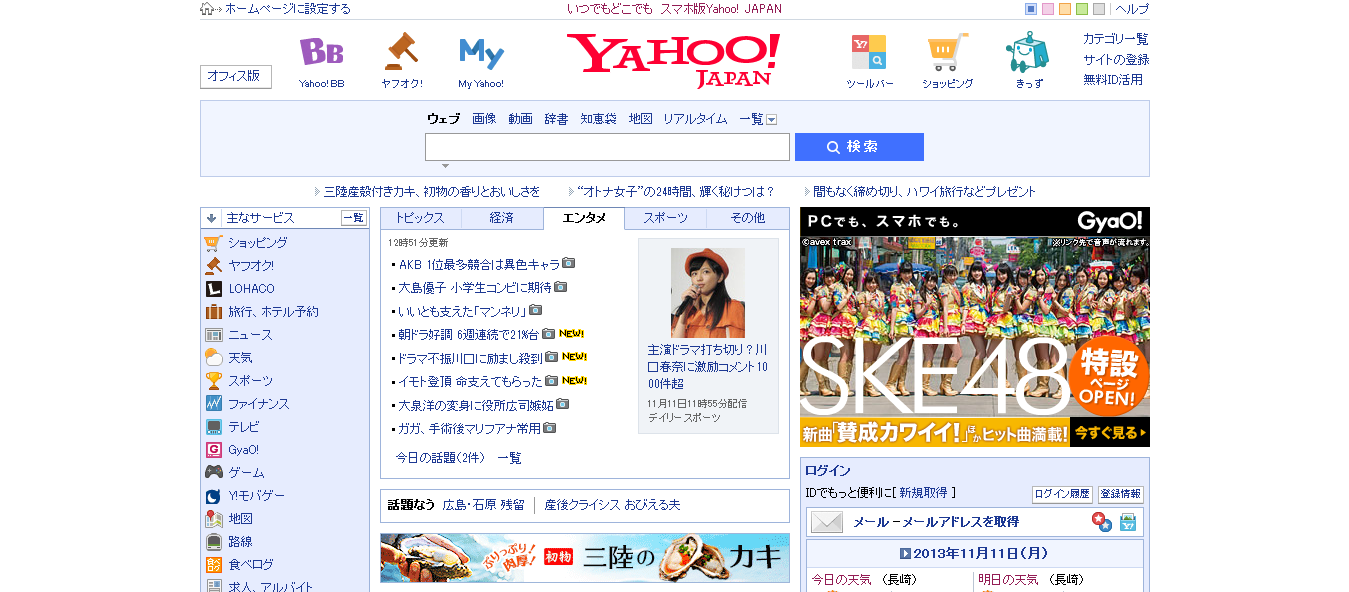Click the ファイナンス chart icon
Viewport: 1349px width, 592px height.
point(213,404)
